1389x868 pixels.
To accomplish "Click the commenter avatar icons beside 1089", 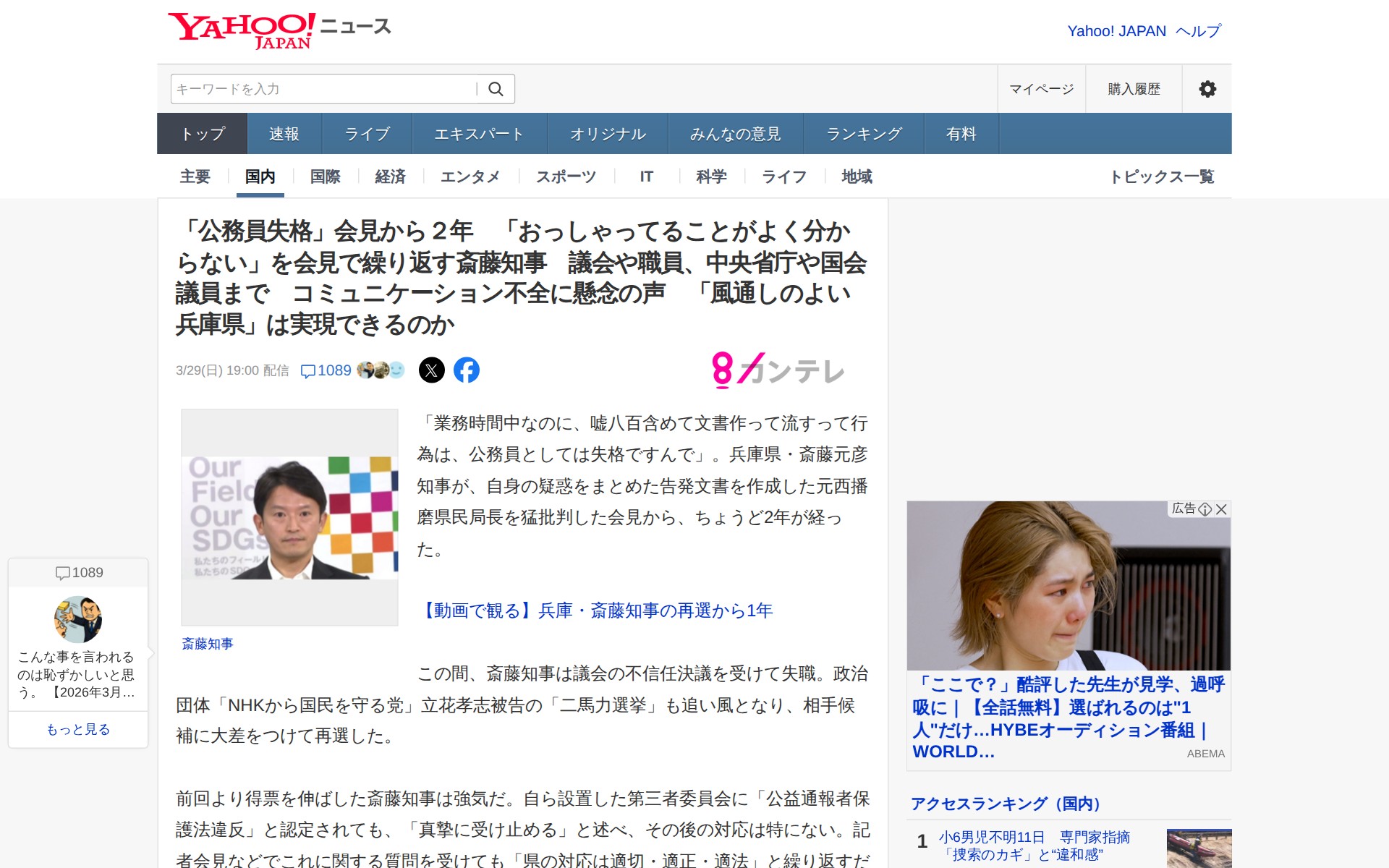I will (x=378, y=370).
